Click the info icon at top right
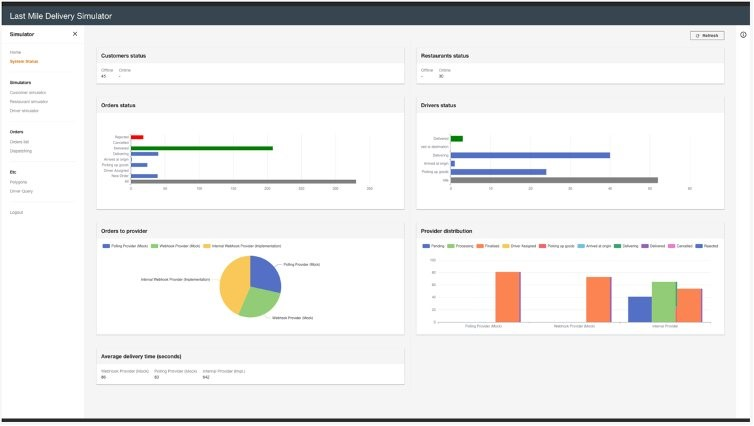The image size is (754, 426). 743,35
